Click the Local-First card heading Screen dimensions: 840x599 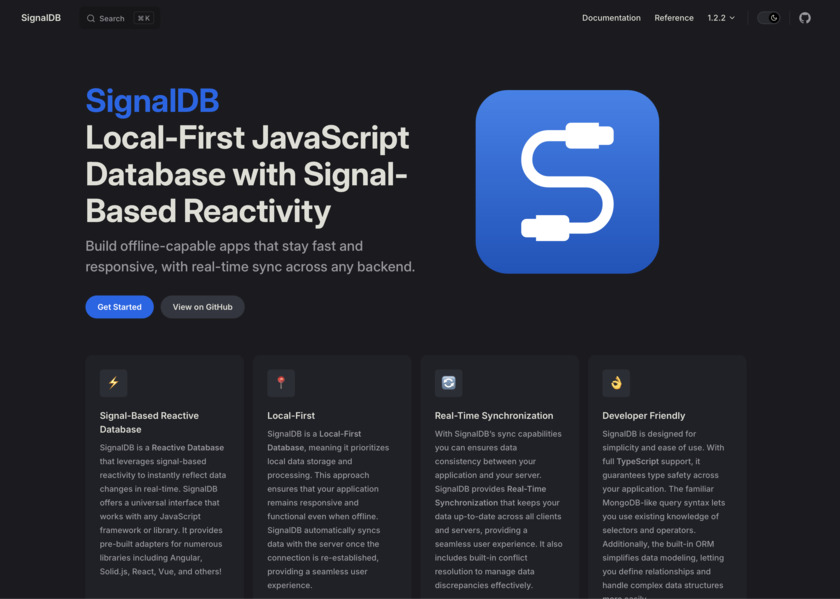(291, 415)
